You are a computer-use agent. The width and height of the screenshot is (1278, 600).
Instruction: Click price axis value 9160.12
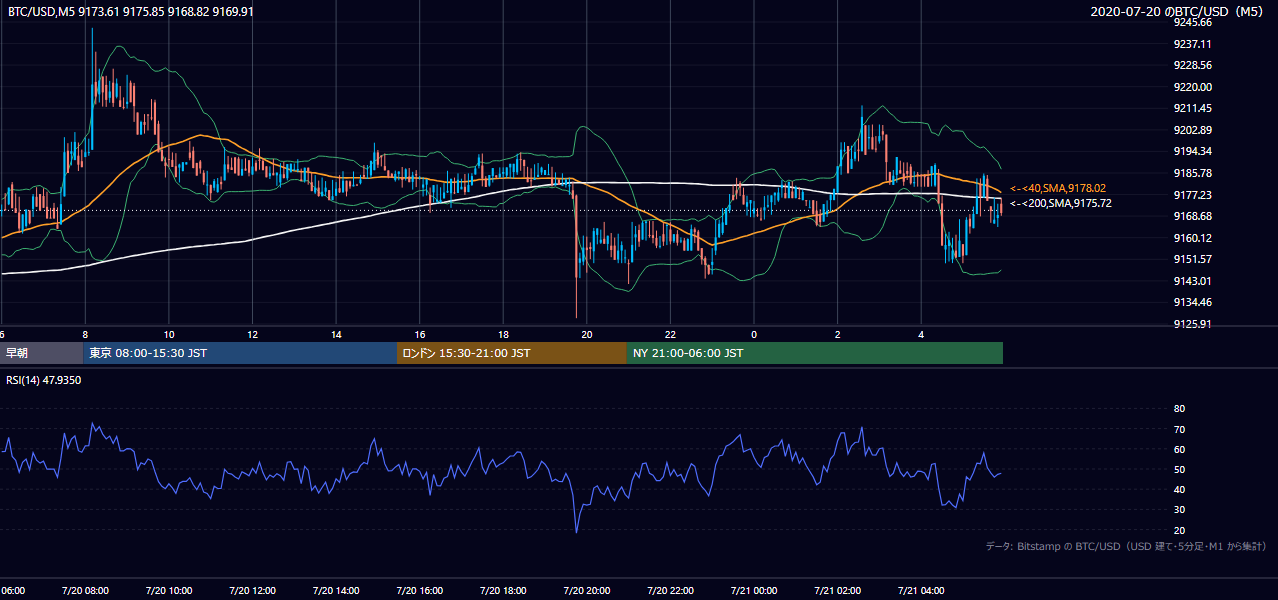tap(1193, 238)
